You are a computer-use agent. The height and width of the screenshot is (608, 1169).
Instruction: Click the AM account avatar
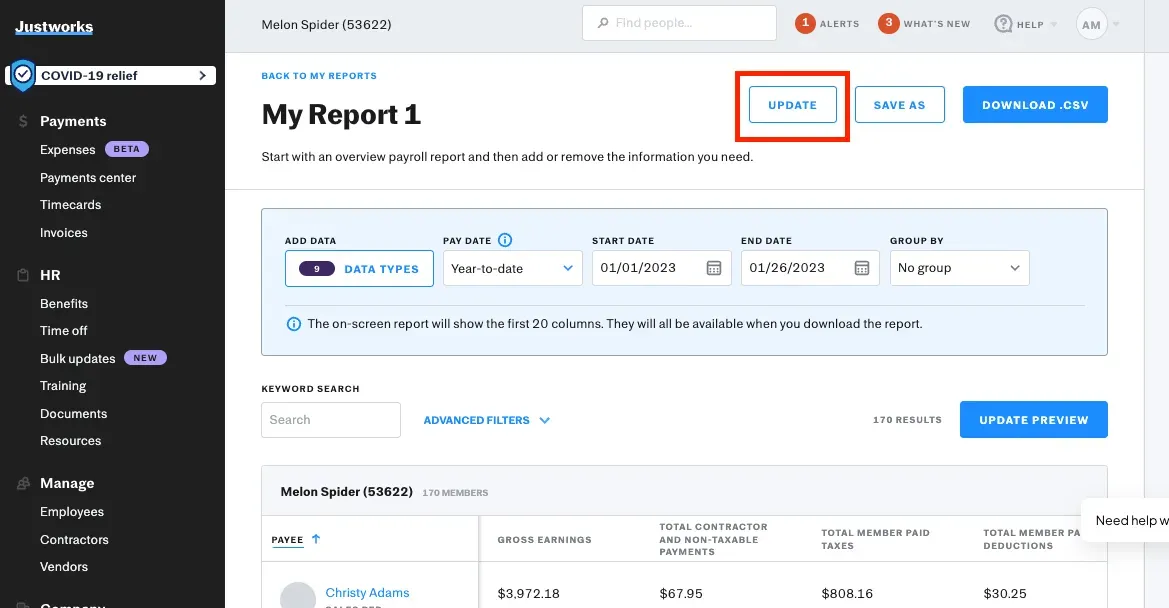[1090, 23]
